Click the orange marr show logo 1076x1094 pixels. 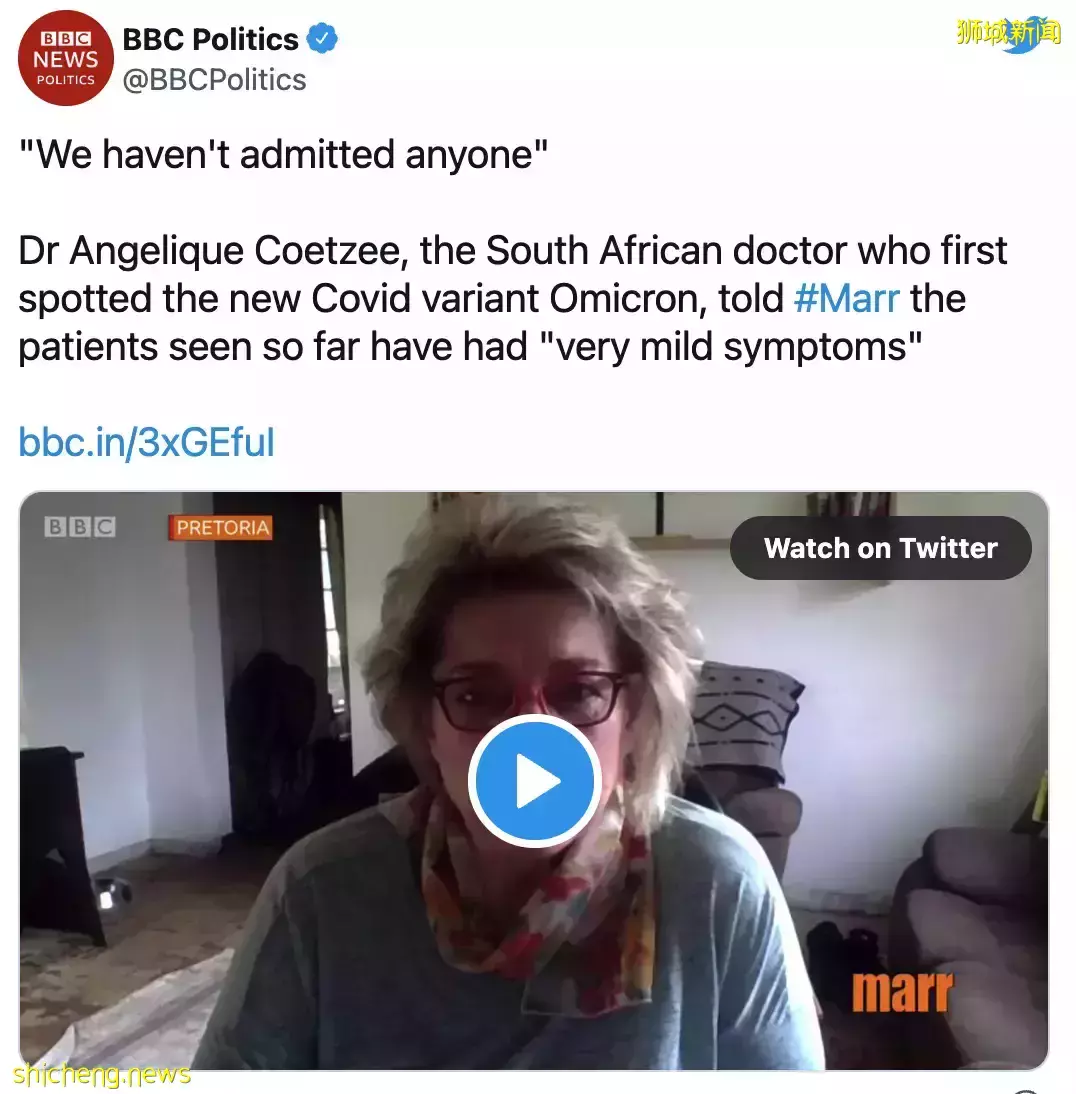[903, 991]
